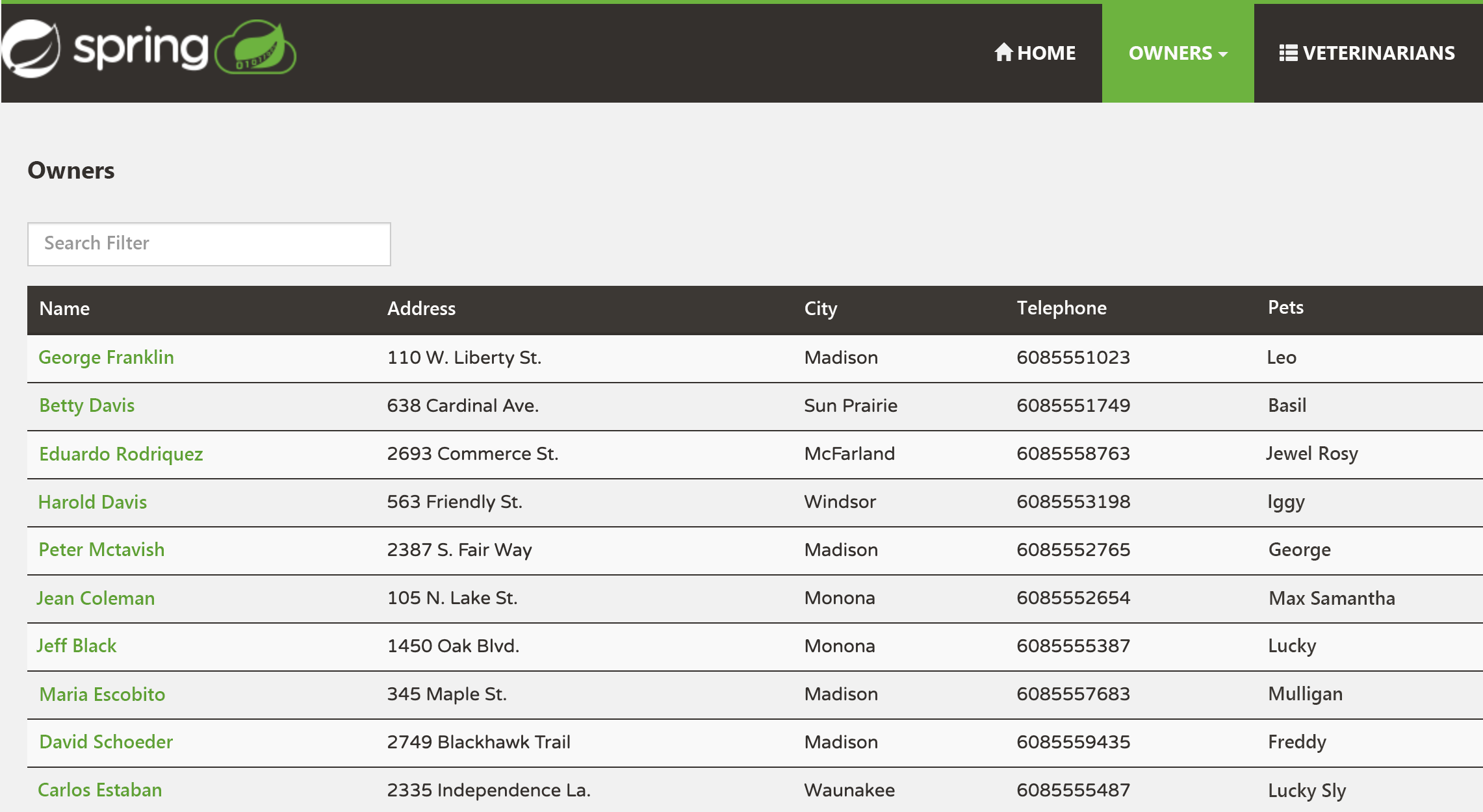Open owner George Franklin

[x=106, y=357]
